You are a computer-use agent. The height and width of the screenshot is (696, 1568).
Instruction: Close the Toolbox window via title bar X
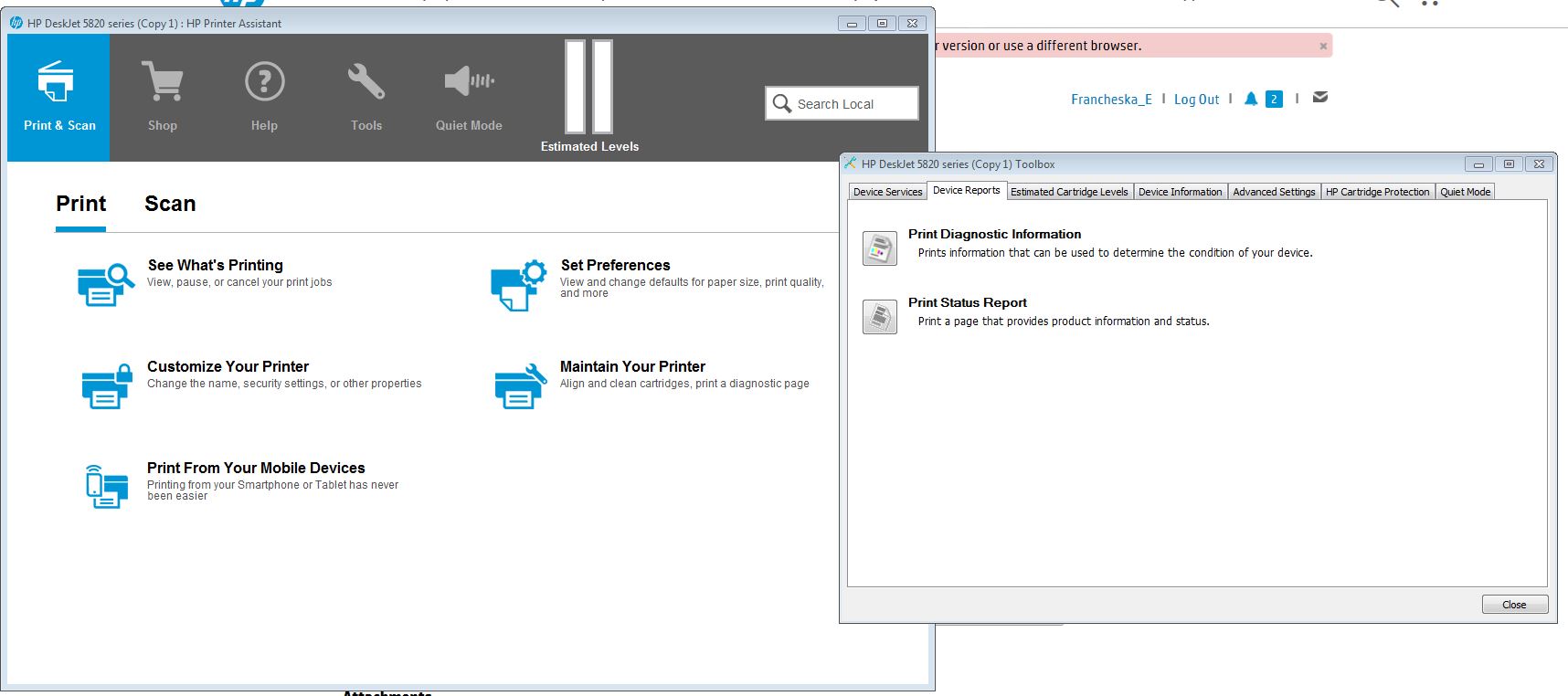coord(1539,164)
